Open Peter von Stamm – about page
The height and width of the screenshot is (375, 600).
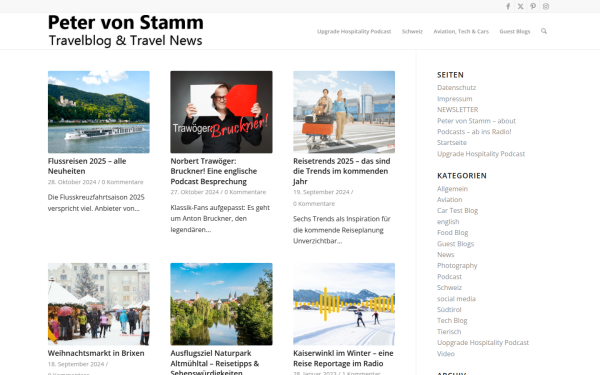476,121
